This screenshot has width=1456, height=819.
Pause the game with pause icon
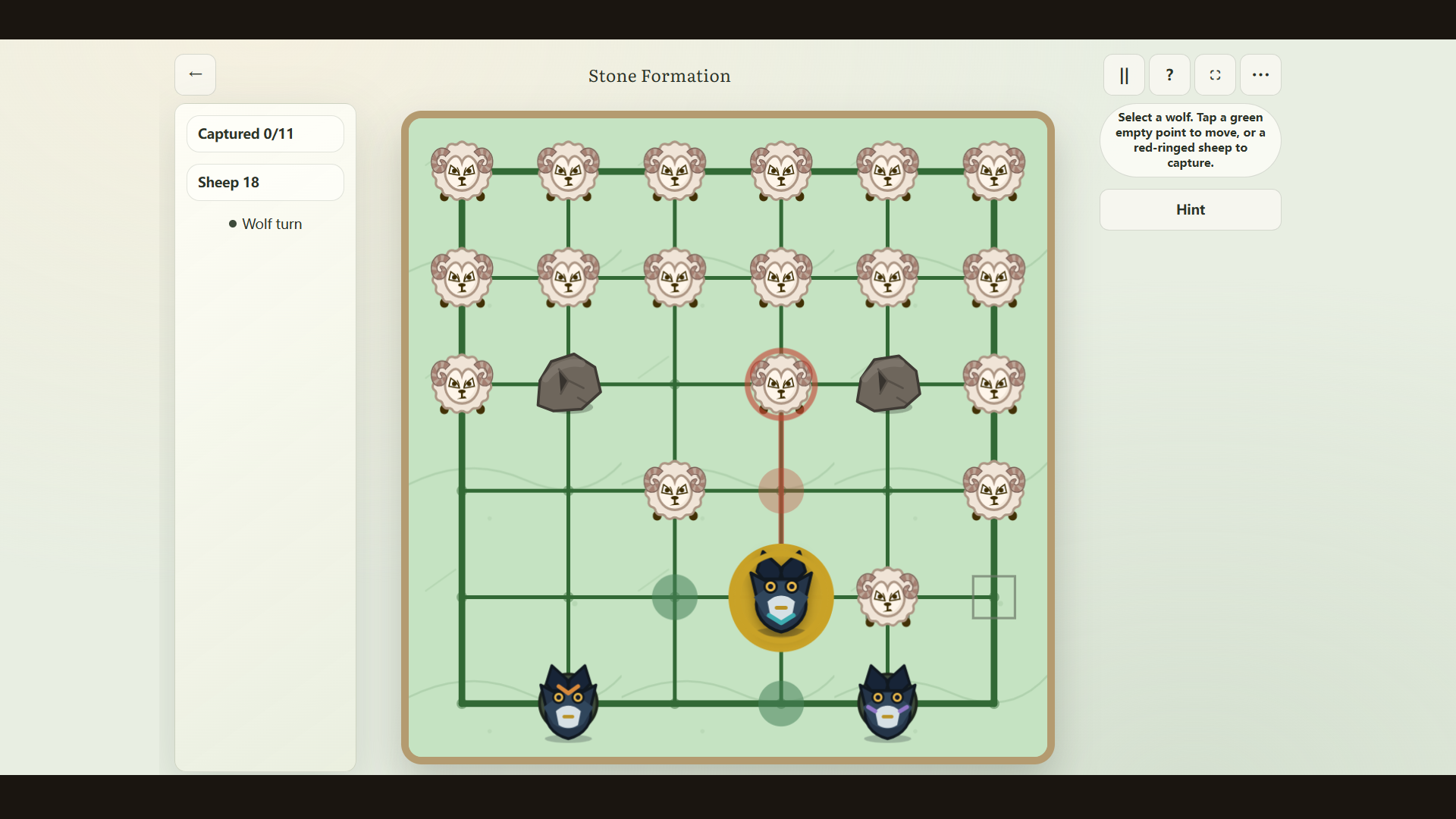[x=1124, y=74]
